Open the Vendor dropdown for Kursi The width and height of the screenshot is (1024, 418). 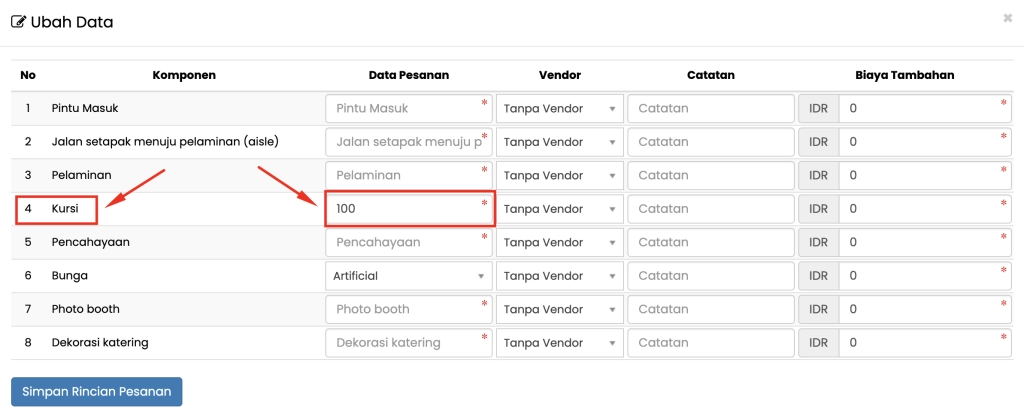coord(559,209)
